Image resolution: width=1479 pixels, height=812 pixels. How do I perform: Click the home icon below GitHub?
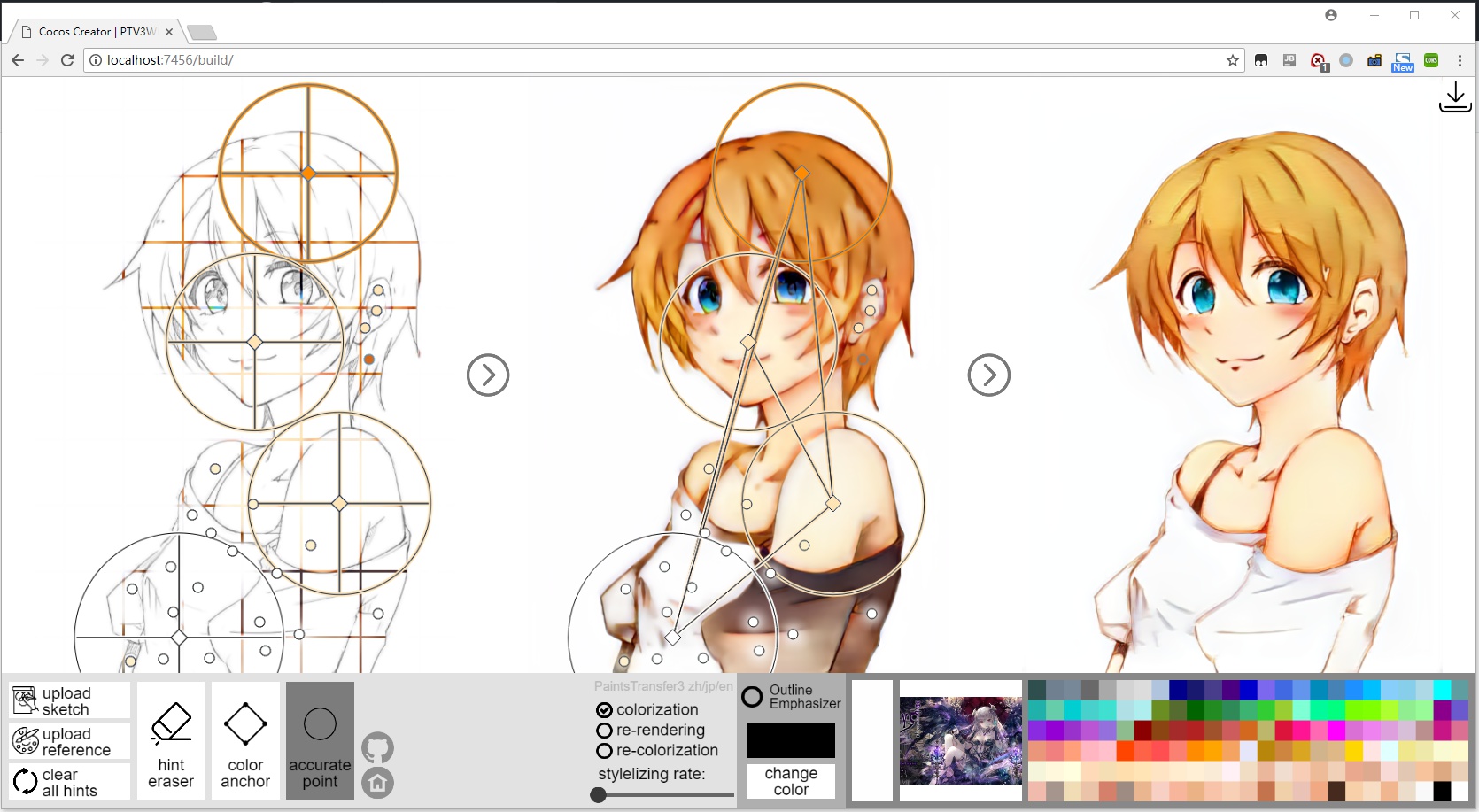point(377,783)
